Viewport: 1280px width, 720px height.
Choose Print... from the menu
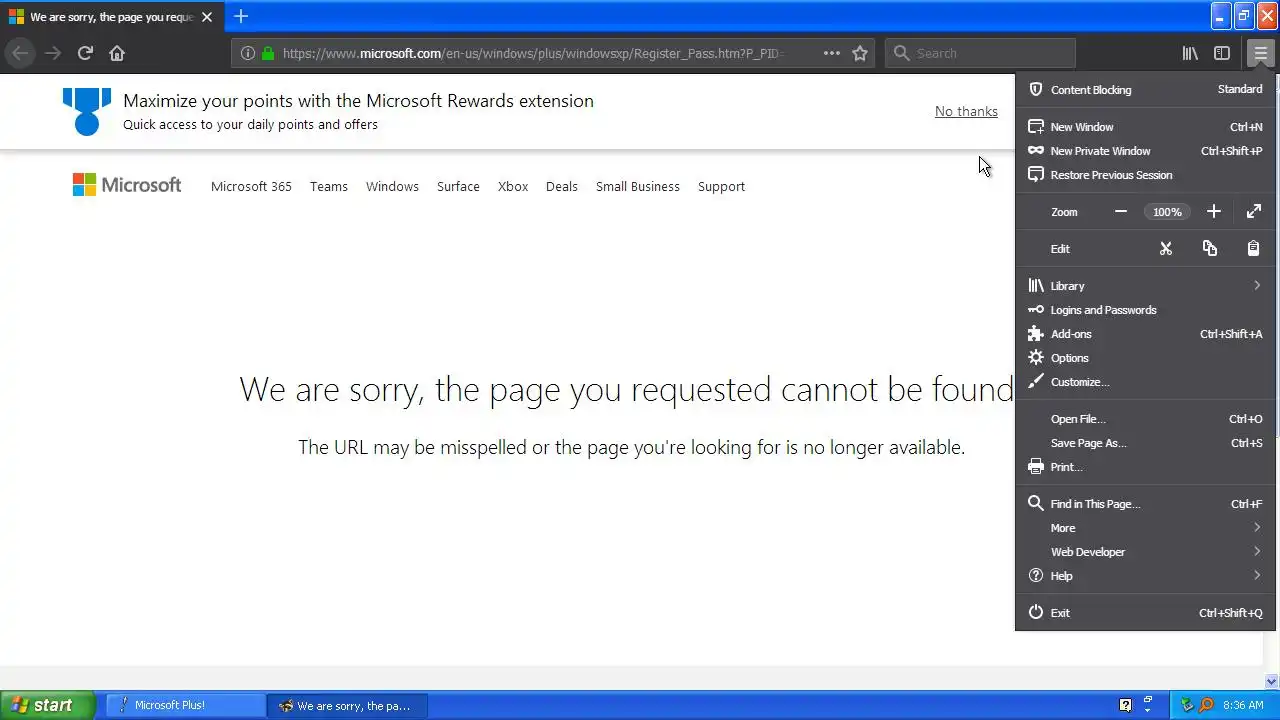[x=1145, y=467]
